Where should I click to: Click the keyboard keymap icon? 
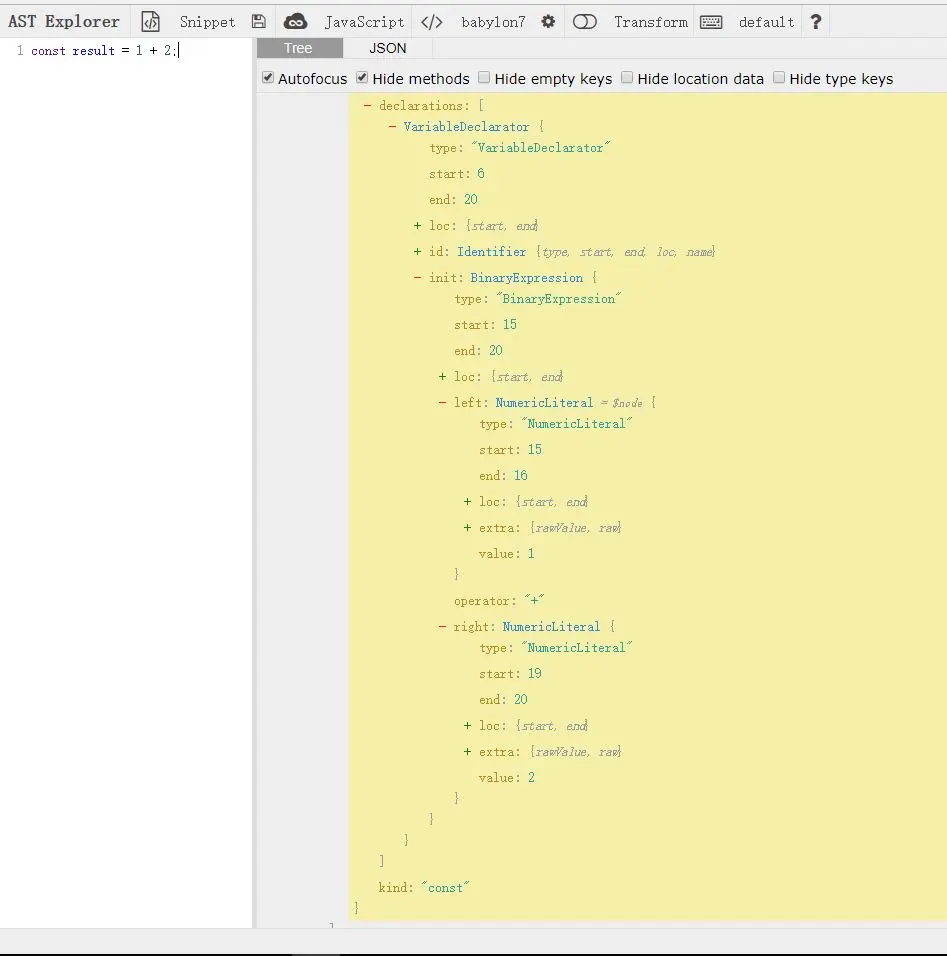[x=711, y=23]
